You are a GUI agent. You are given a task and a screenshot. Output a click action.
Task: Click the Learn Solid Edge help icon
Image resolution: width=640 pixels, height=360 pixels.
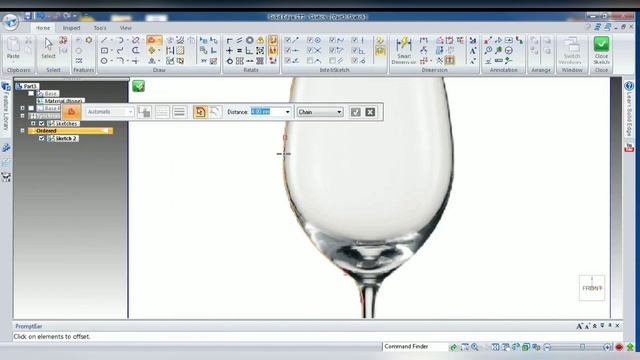(629, 86)
